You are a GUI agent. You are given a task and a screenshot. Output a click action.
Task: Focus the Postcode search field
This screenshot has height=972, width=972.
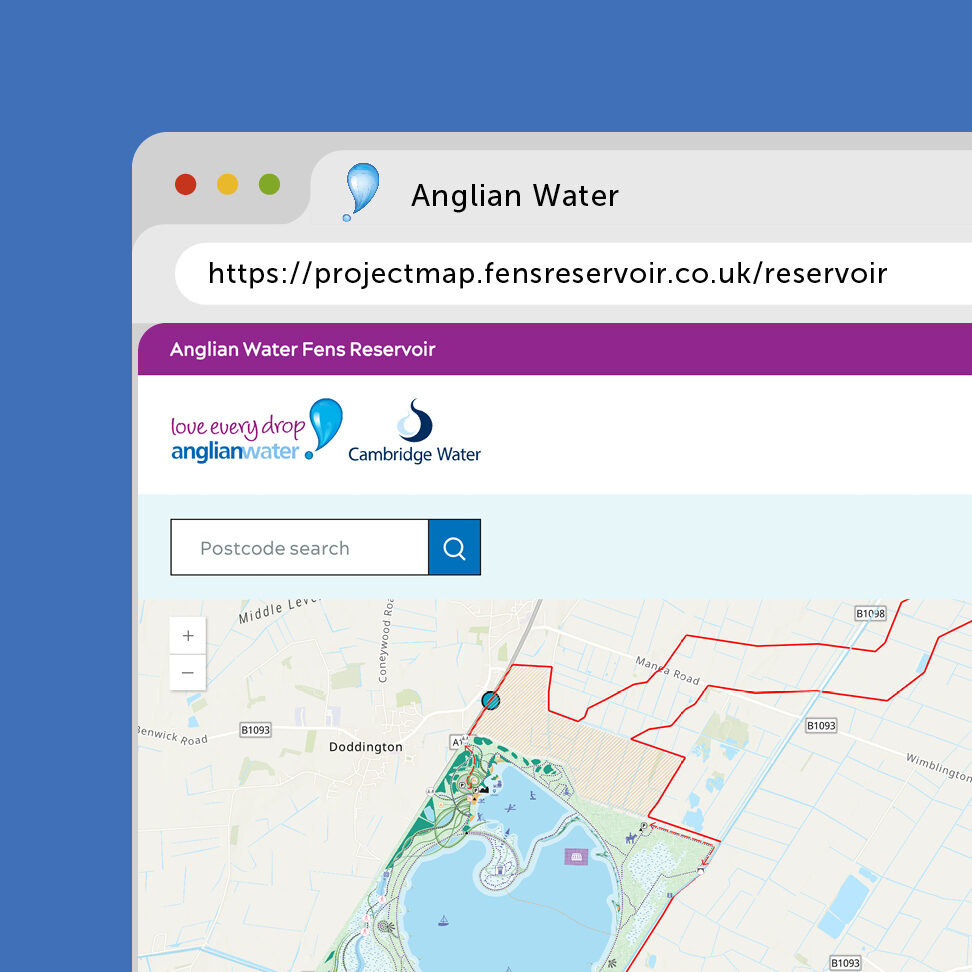(299, 548)
